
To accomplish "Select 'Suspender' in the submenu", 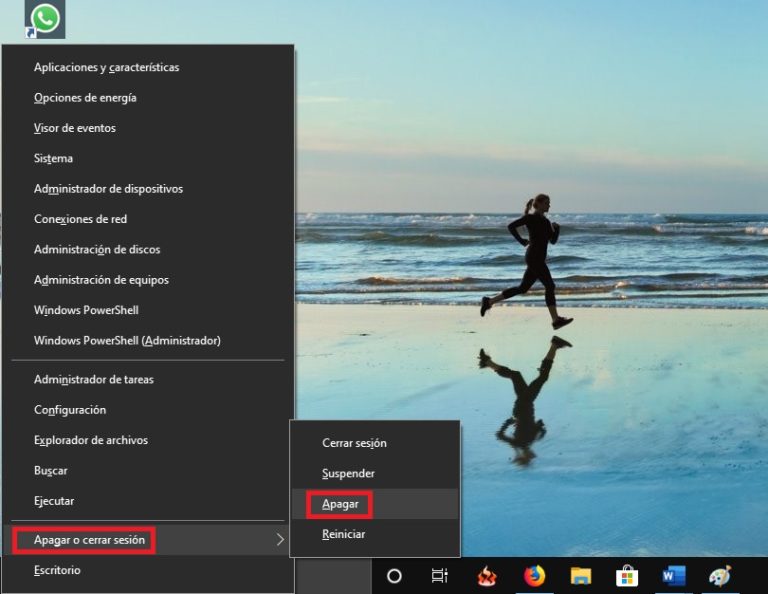I will [x=348, y=473].
